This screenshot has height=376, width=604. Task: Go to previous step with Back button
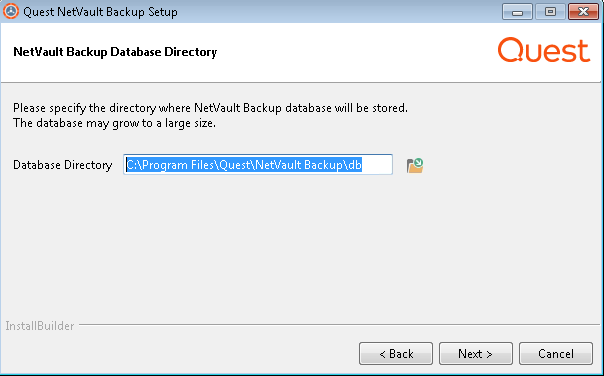[396, 353]
